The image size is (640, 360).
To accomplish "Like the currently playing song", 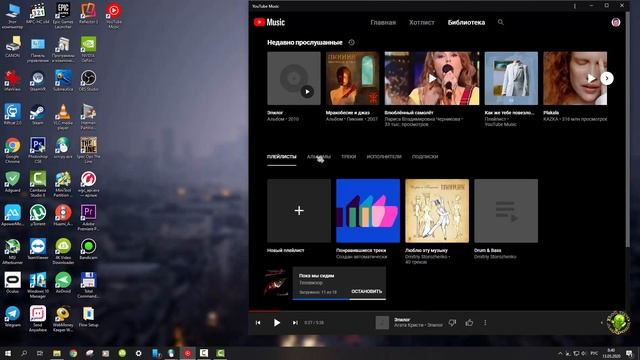I will click(x=469, y=322).
